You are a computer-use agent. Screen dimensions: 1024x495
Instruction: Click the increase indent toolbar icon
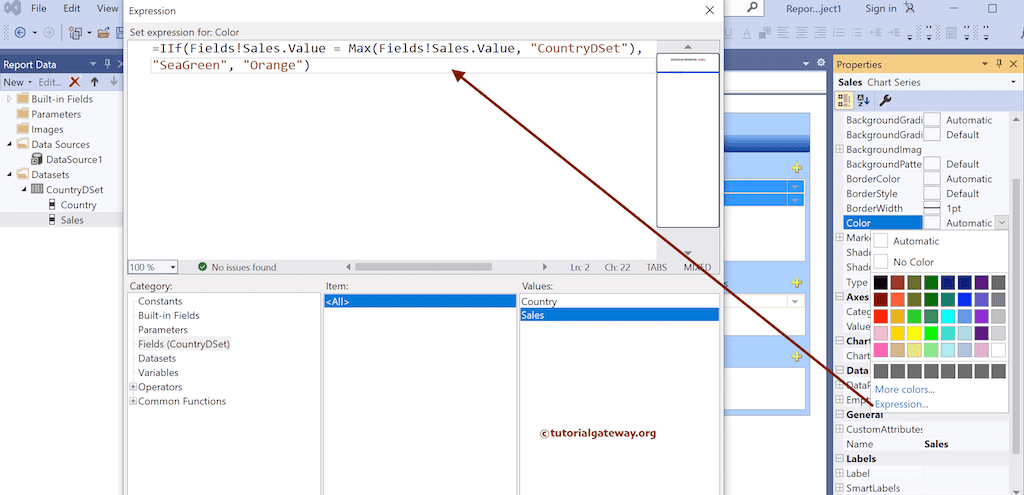point(895,32)
